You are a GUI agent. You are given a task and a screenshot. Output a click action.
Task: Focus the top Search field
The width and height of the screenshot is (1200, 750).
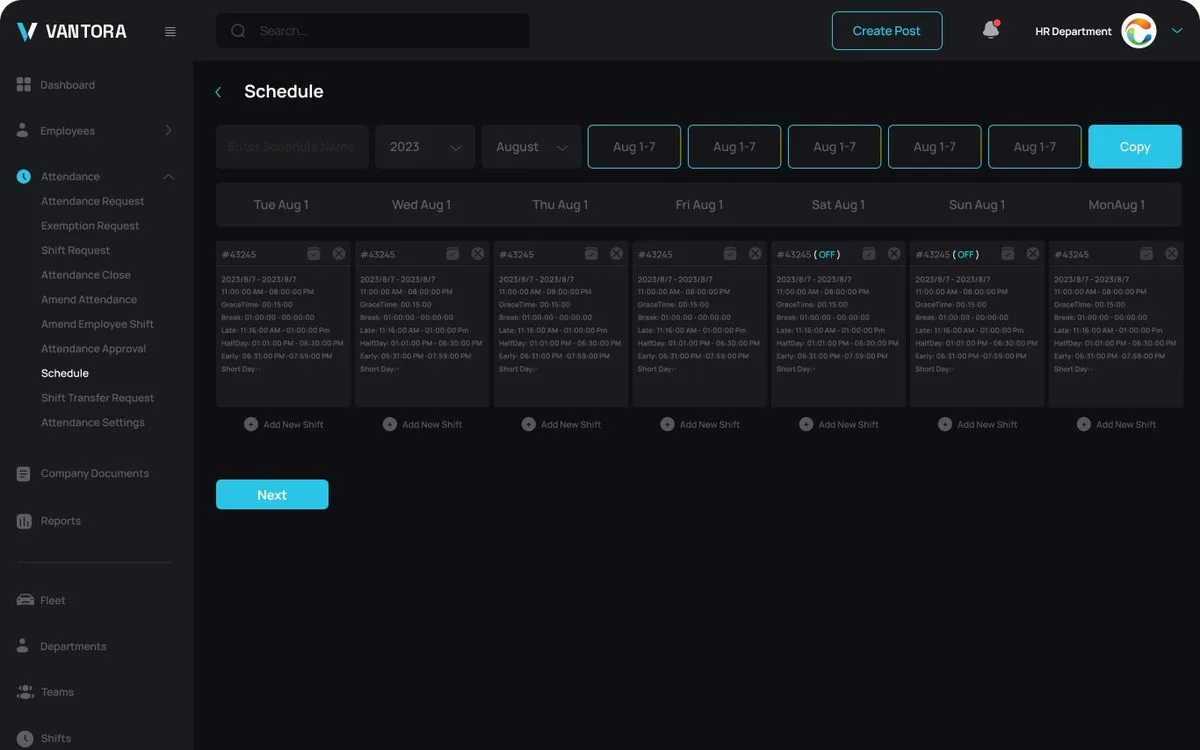[373, 31]
